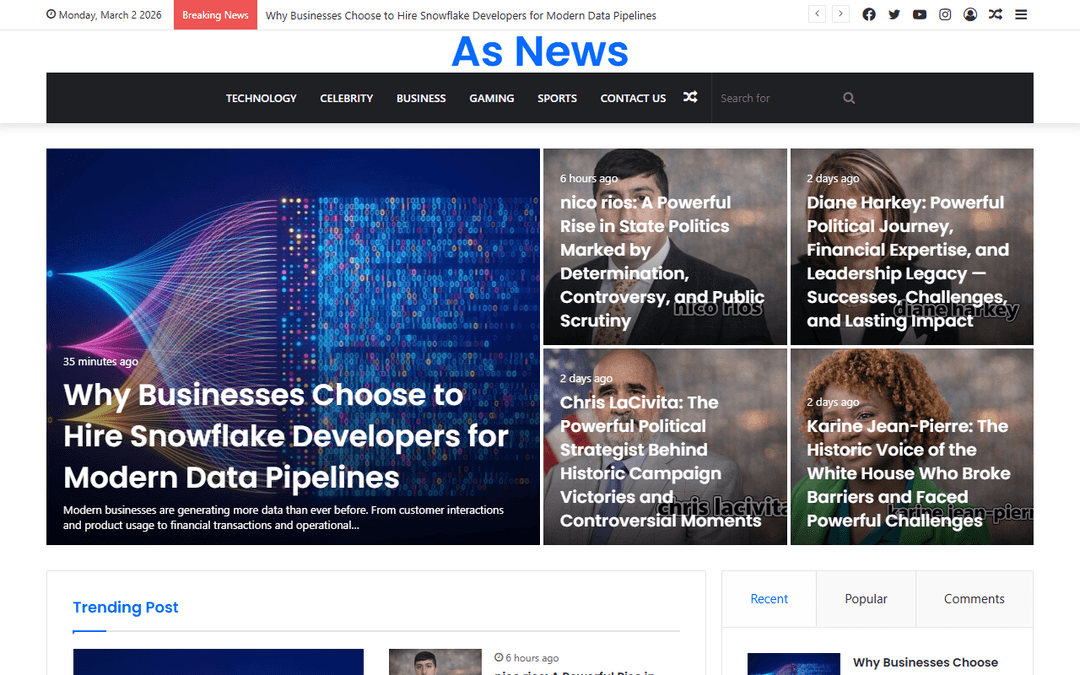Open the Instagram icon in top bar
Screen dimensions: 1080x675
pyautogui.click(x=945, y=14)
